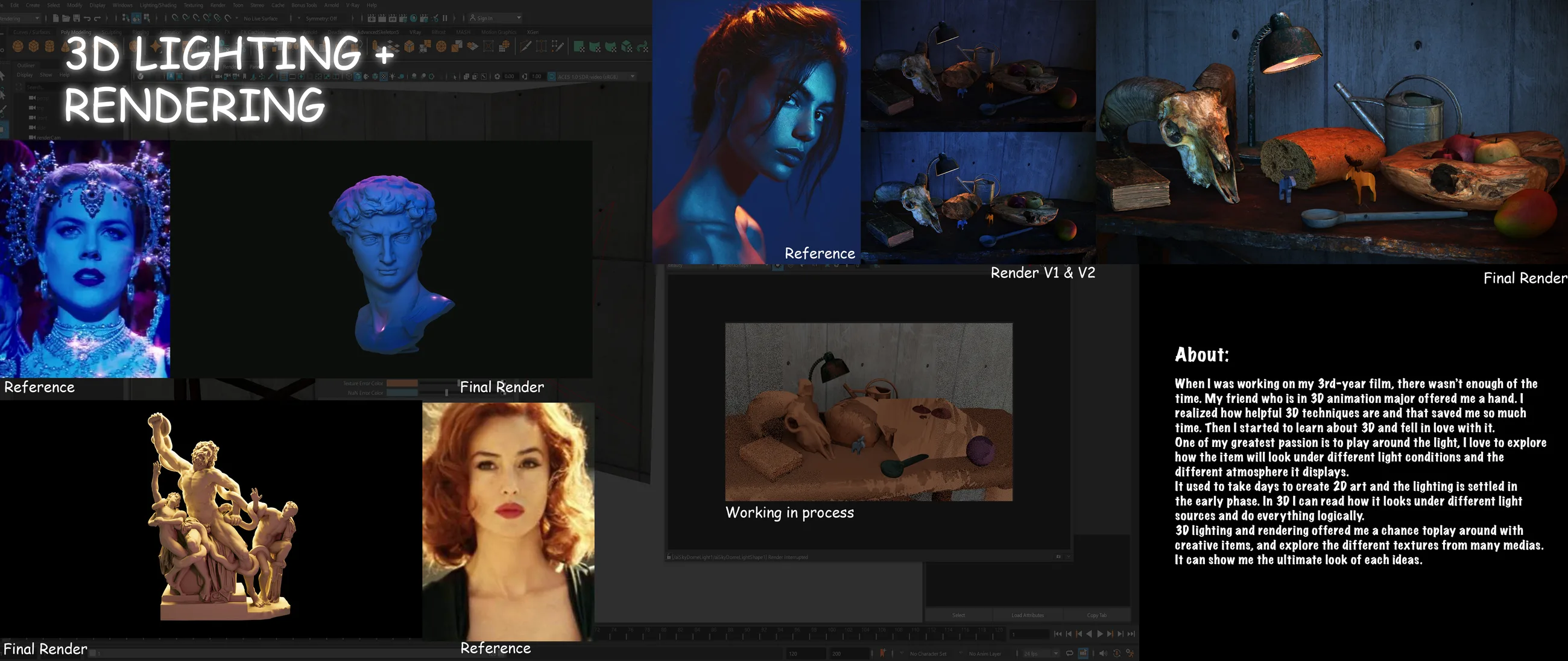Screen dimensions: 1568x661
Task: Click the play backwards button
Action: pyautogui.click(x=1089, y=634)
